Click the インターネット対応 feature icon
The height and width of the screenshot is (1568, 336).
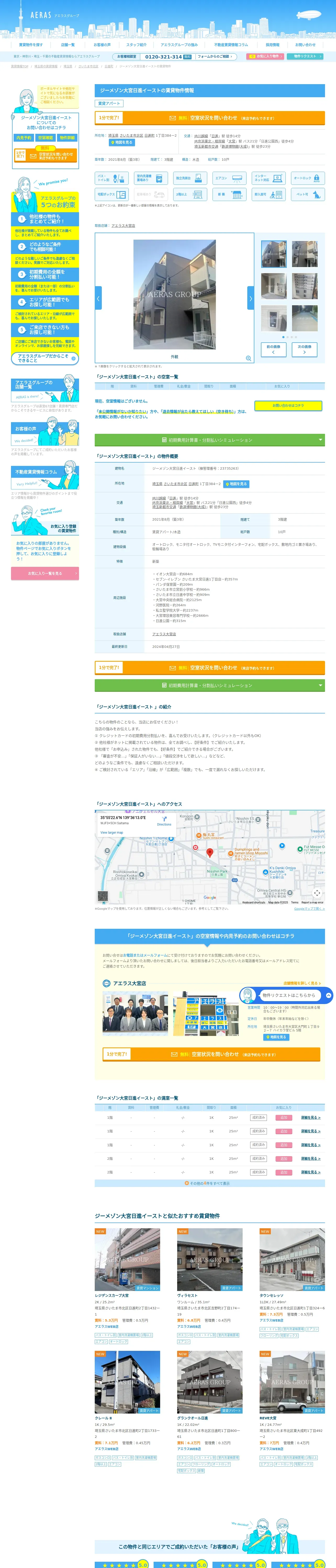point(268,178)
